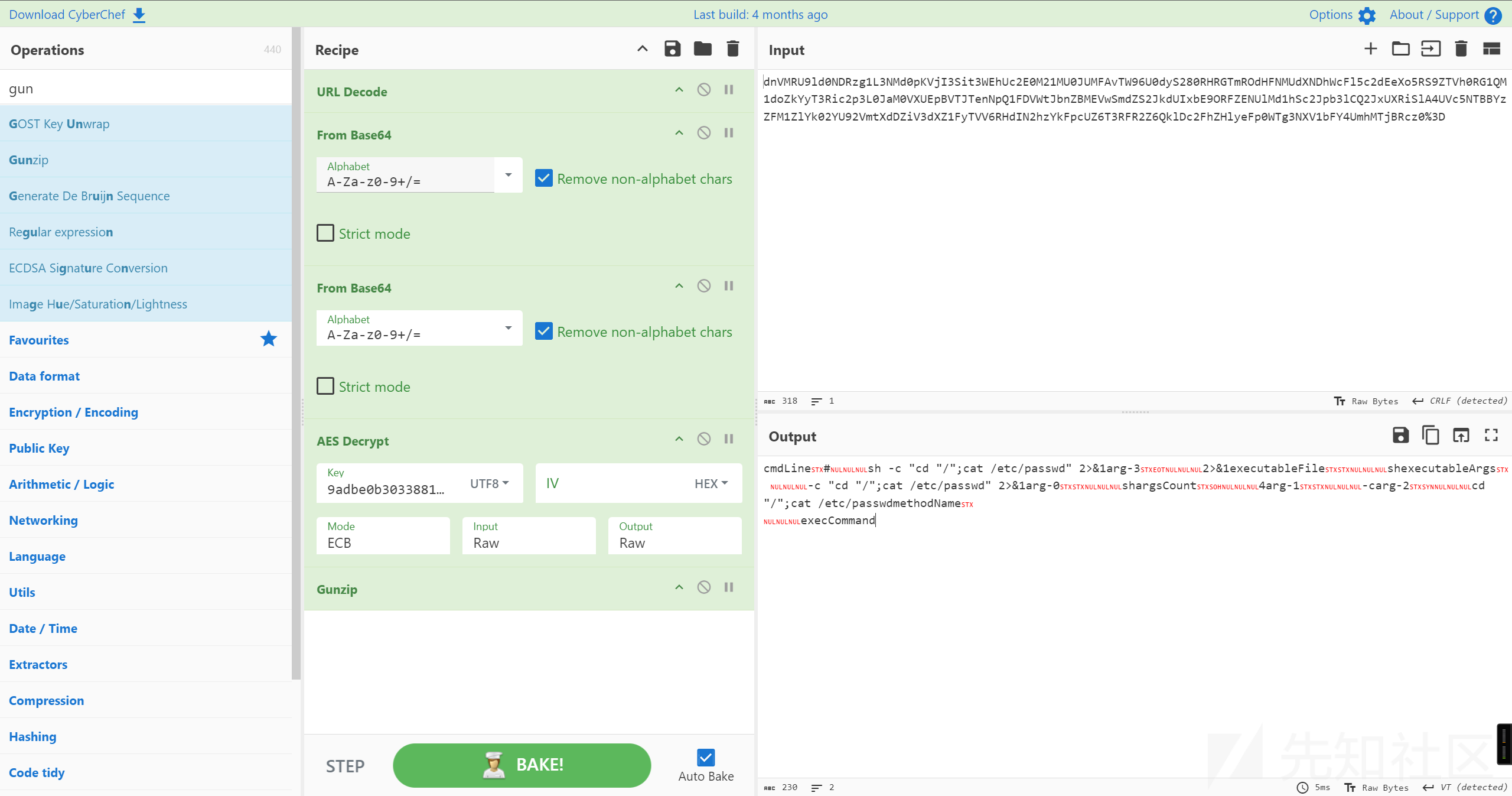The height and width of the screenshot is (796, 1512).
Task: Select Generate De Bruijn Sequence operation
Action: pos(146,196)
